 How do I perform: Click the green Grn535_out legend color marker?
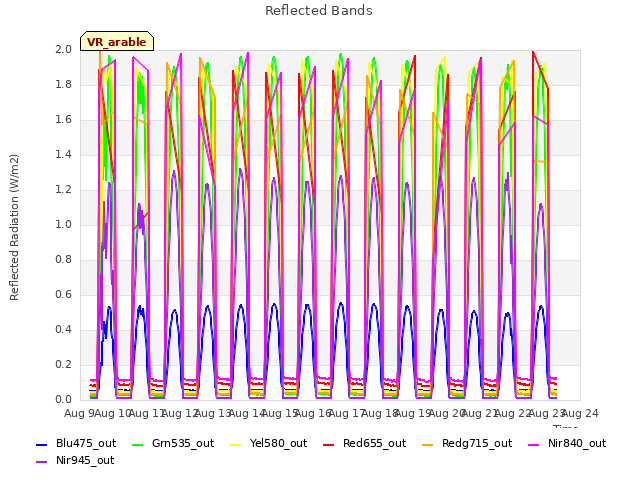tap(138, 444)
